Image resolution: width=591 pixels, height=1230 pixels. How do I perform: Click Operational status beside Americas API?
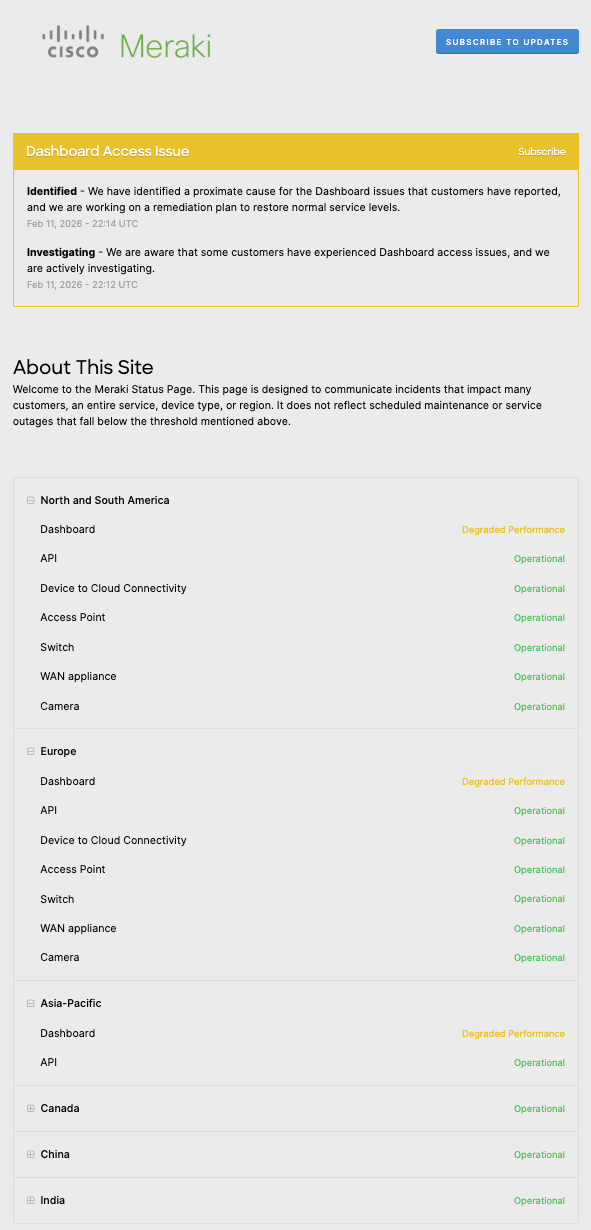click(x=539, y=558)
